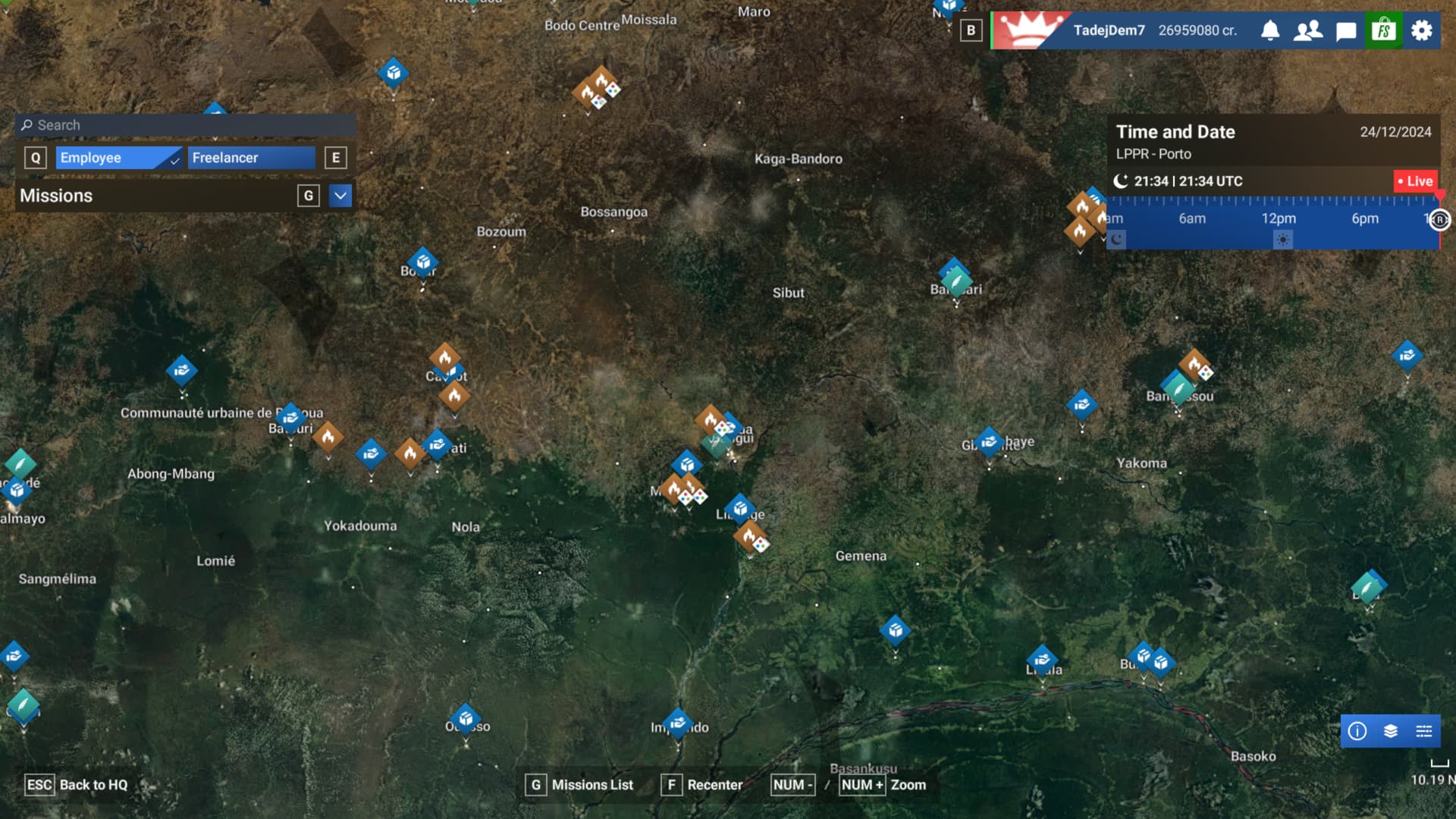Click the TadejDem7 profile banner
The height and width of the screenshot is (819, 1456).
click(1107, 30)
